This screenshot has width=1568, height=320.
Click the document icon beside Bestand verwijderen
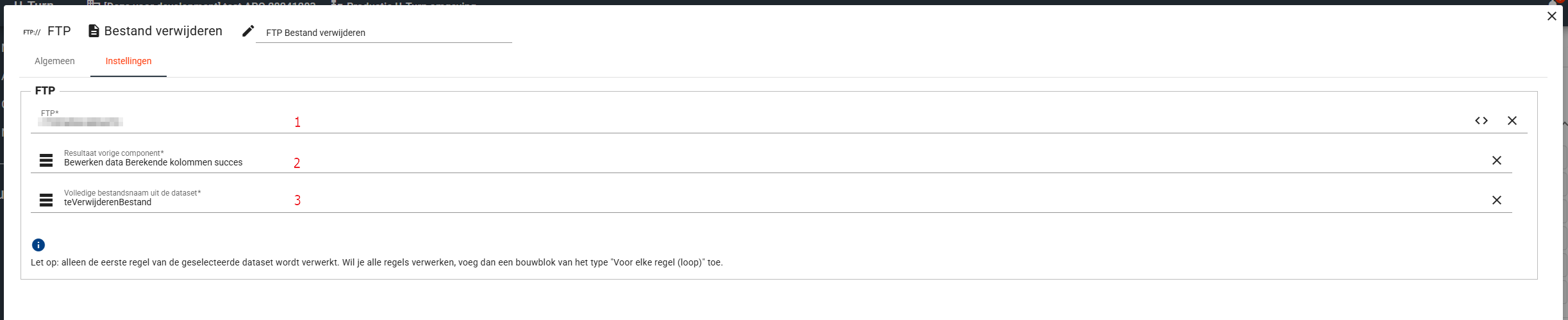[94, 31]
